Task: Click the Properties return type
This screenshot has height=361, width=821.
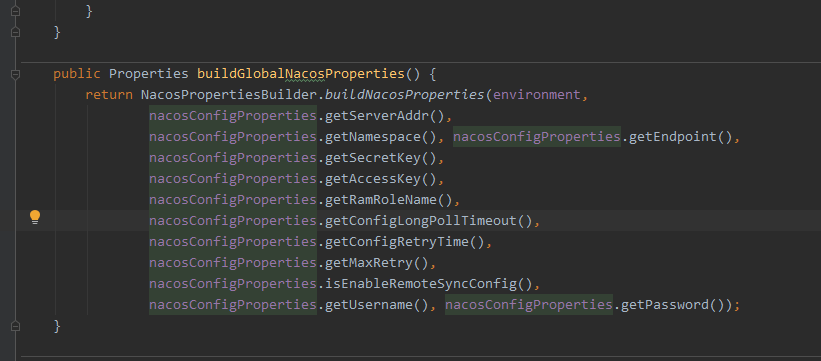Action: click(149, 74)
